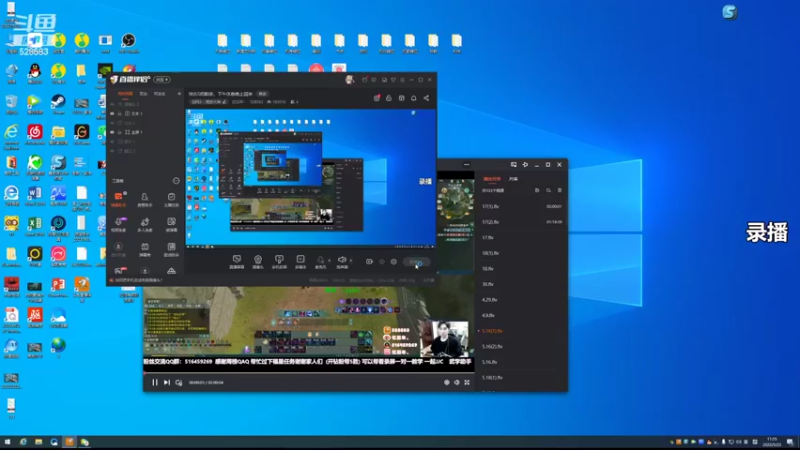Open the notification center on taskbar
Screen dimensions: 800x450
point(790,442)
